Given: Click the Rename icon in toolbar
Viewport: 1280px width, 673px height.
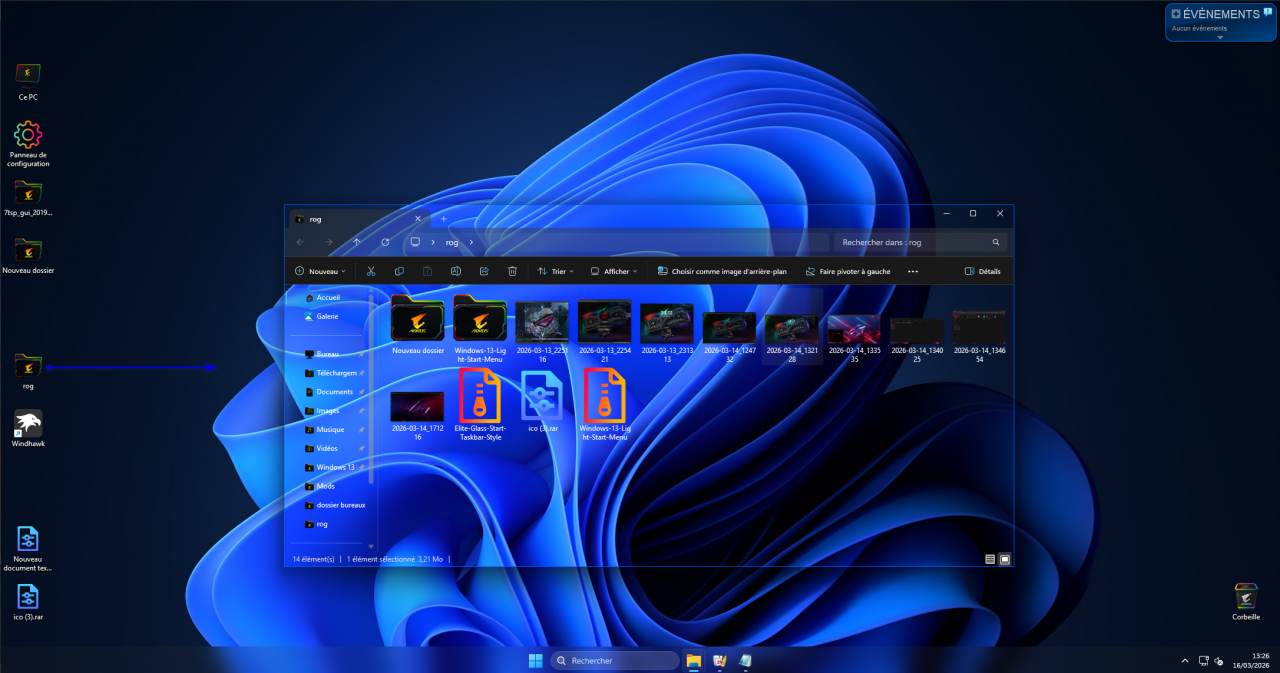Looking at the screenshot, I should tap(456, 271).
